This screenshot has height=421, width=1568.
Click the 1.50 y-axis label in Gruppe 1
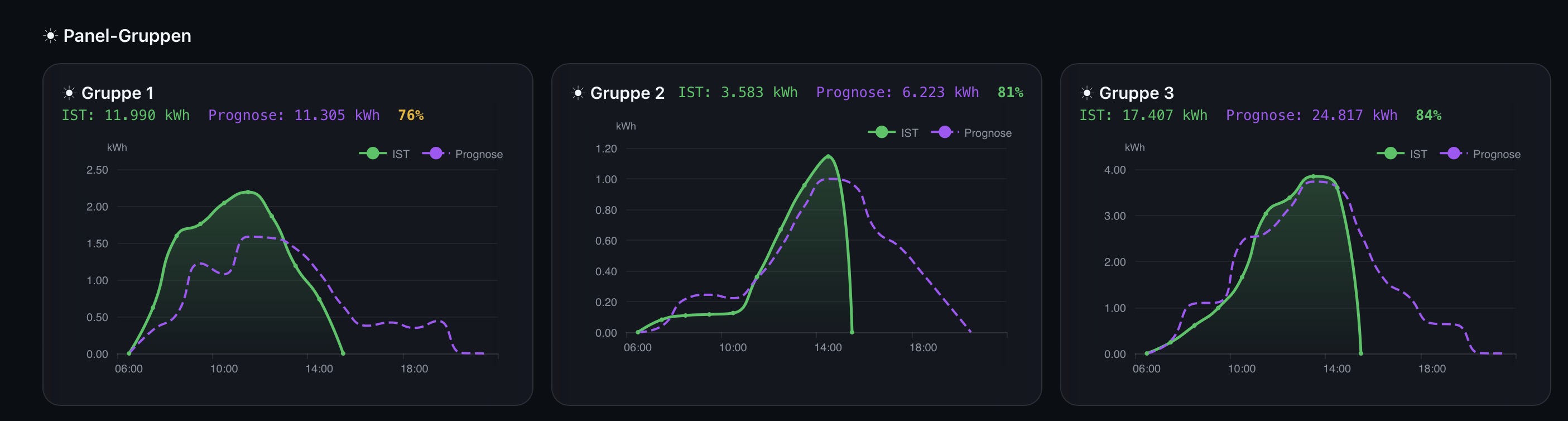[98, 243]
